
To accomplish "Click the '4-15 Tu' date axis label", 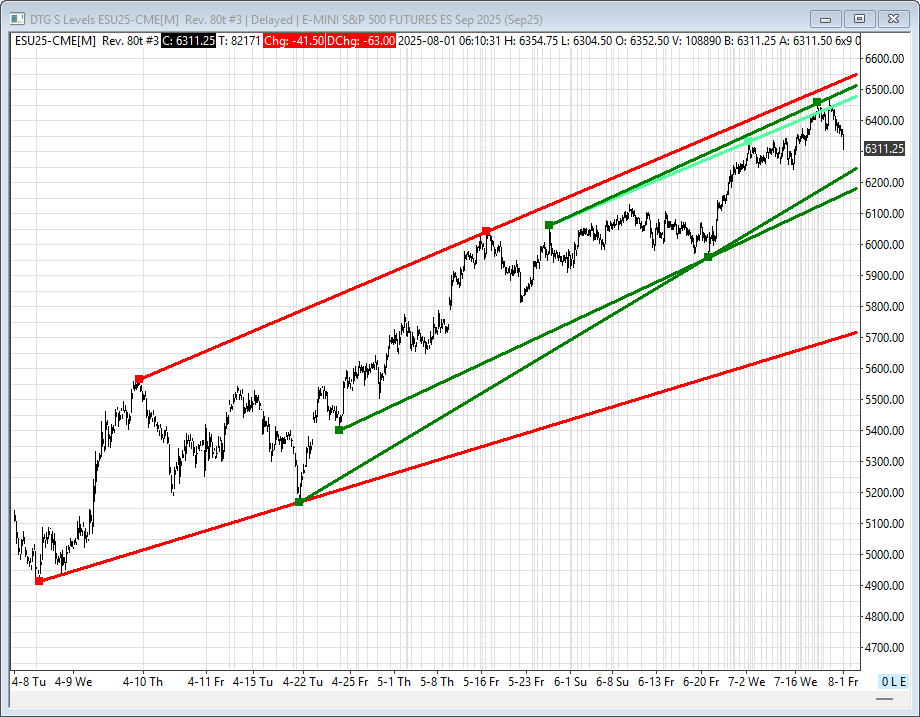I will point(253,682).
